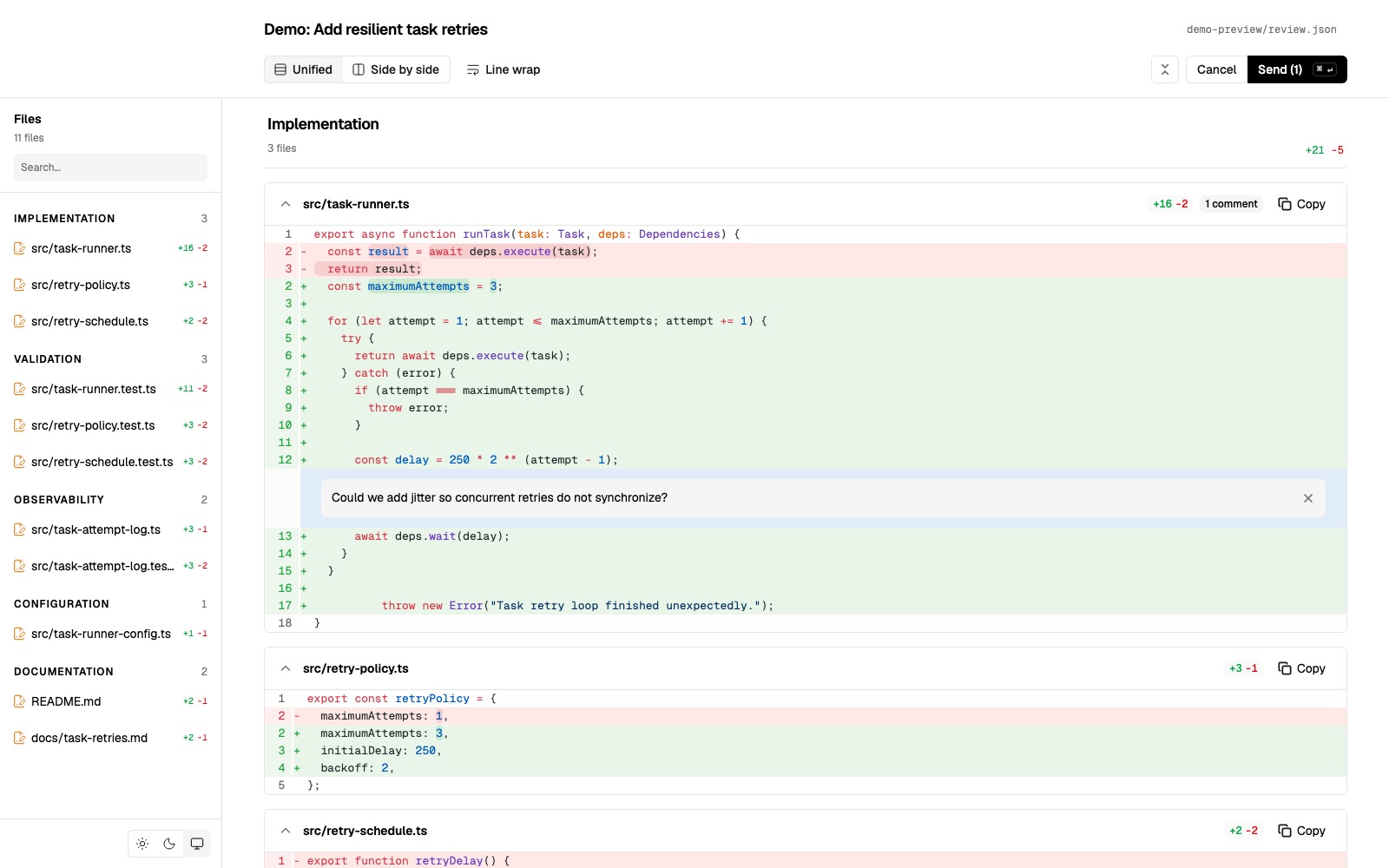
Task: Open src/retry-policy.ts in the file list
Action: coord(110,285)
